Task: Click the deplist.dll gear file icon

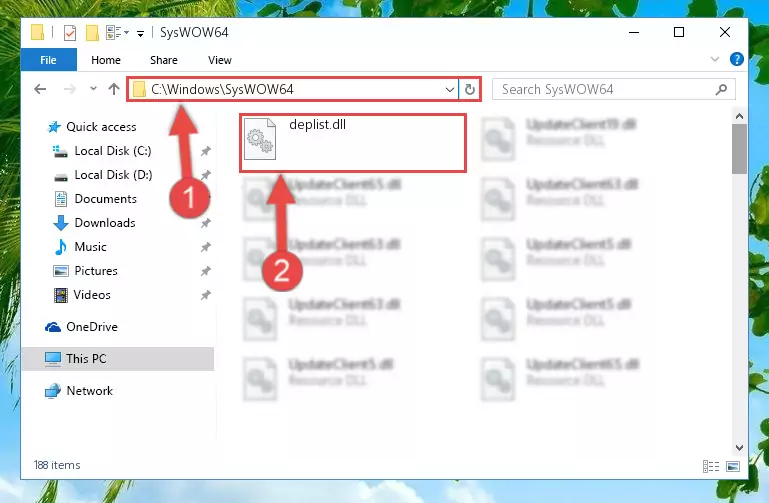Action: pos(260,139)
